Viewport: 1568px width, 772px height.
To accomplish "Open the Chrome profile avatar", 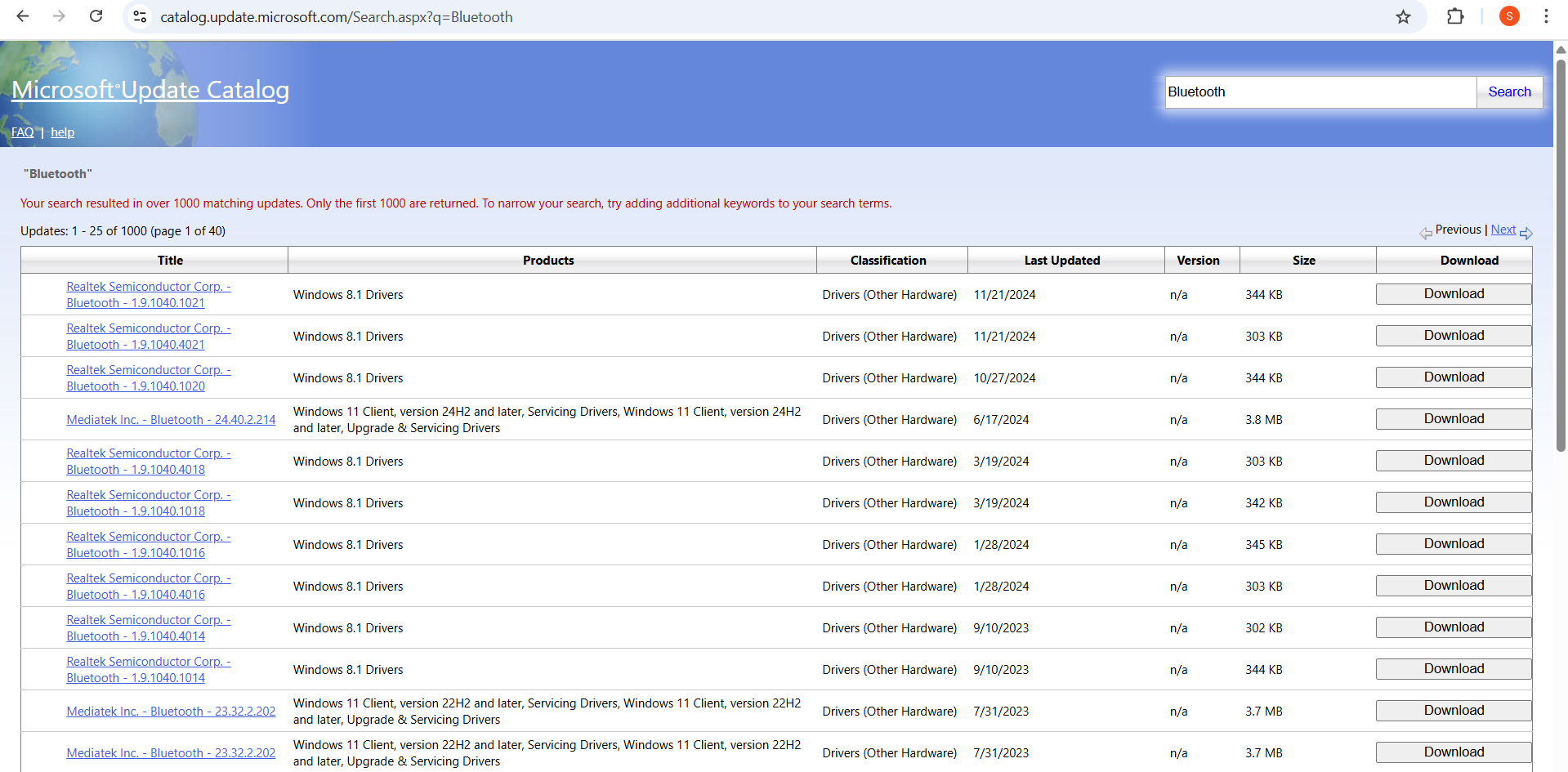I will point(1509,16).
